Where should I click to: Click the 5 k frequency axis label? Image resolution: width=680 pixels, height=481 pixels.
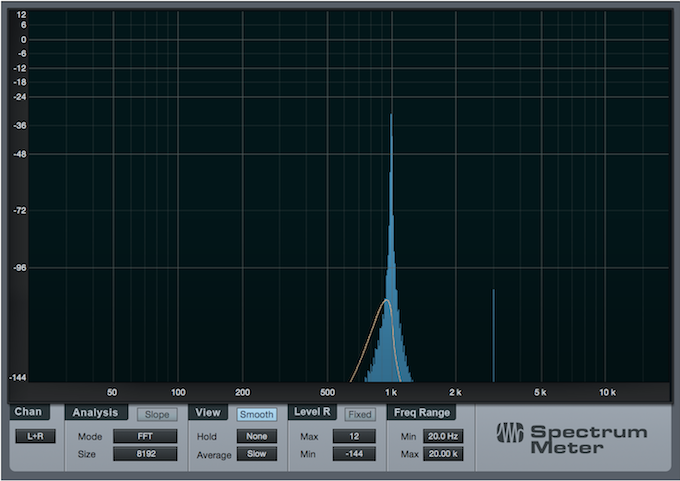540,393
